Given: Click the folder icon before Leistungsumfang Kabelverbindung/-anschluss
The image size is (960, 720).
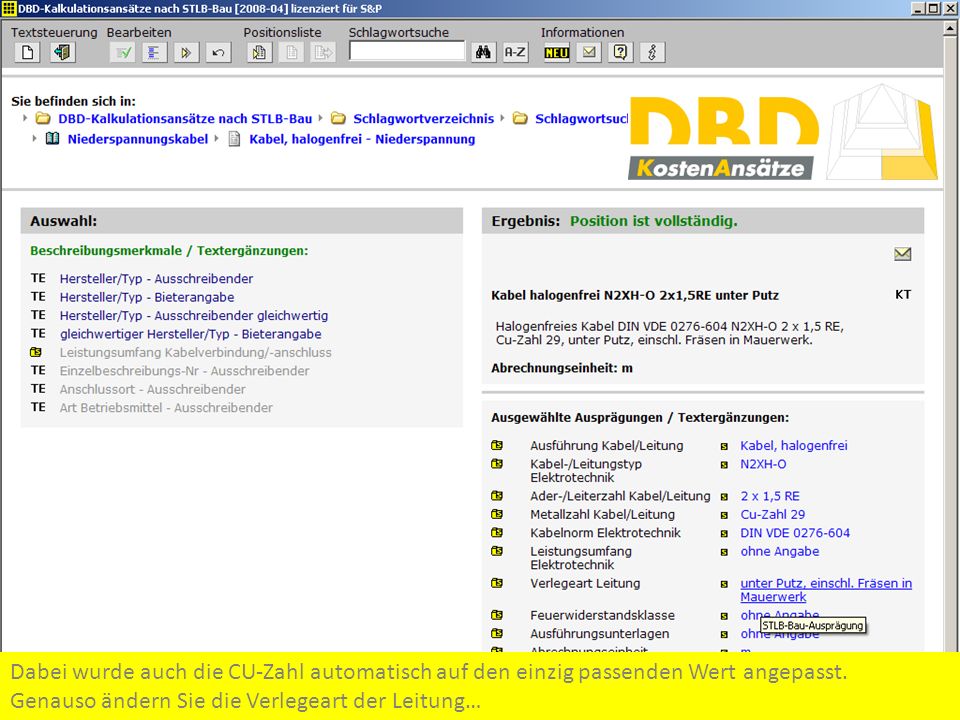Looking at the screenshot, I should [x=36, y=352].
